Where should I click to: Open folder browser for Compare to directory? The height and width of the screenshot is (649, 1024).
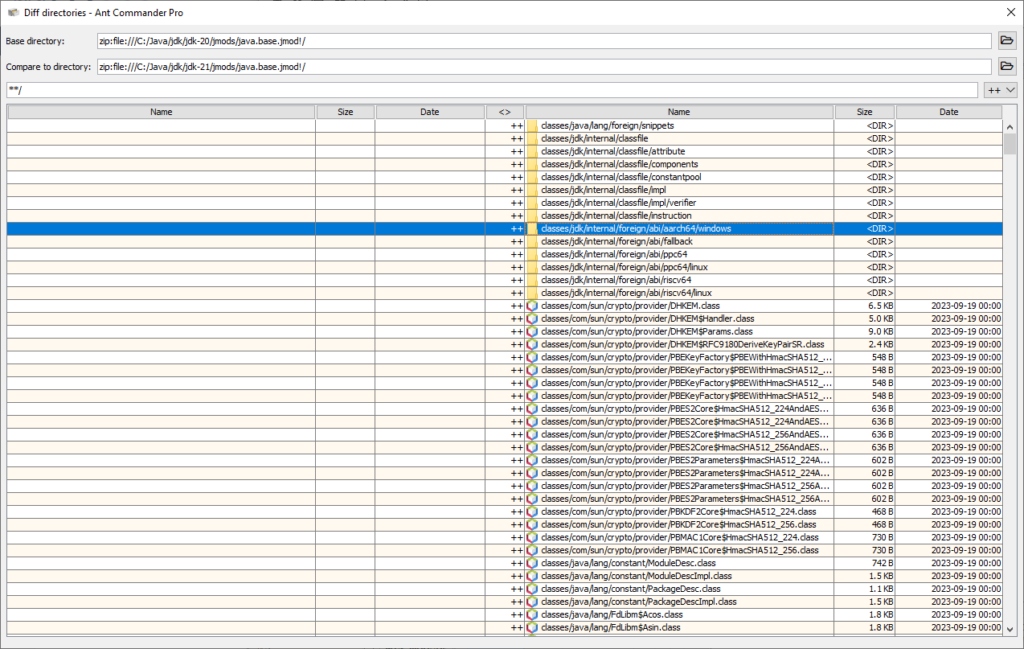pyautogui.click(x=1006, y=67)
